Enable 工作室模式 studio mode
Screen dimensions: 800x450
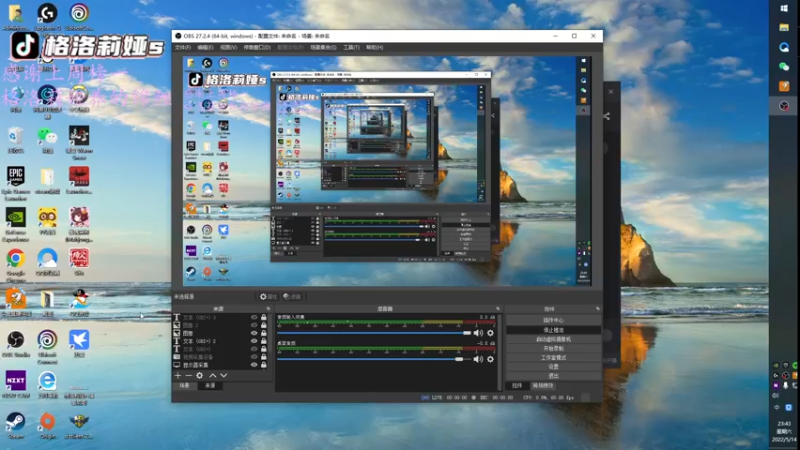(553, 358)
